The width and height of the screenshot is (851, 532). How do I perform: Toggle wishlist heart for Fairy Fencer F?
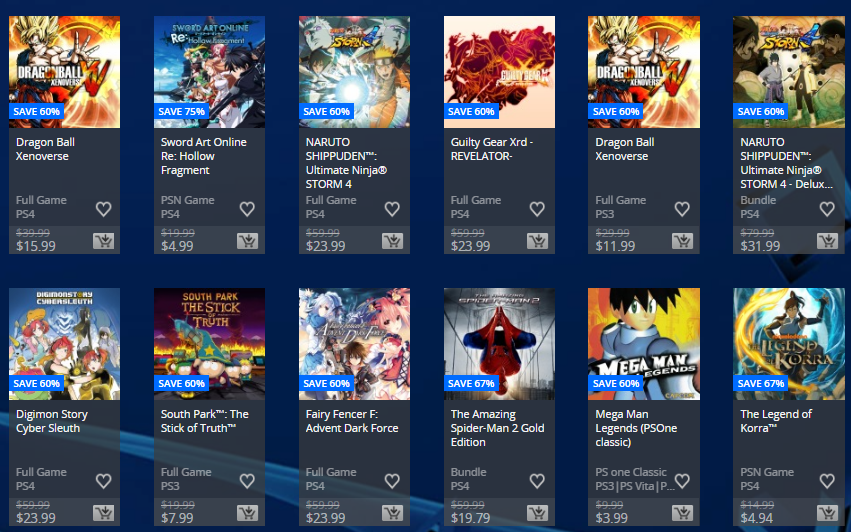tap(392, 481)
